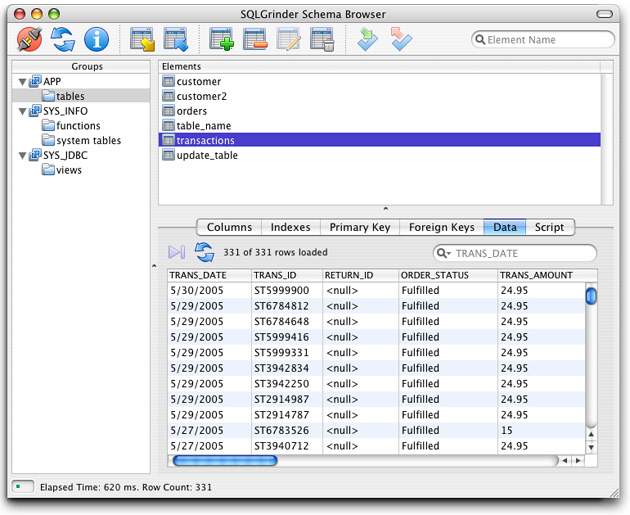Switch to the Columns tab

coord(229,227)
